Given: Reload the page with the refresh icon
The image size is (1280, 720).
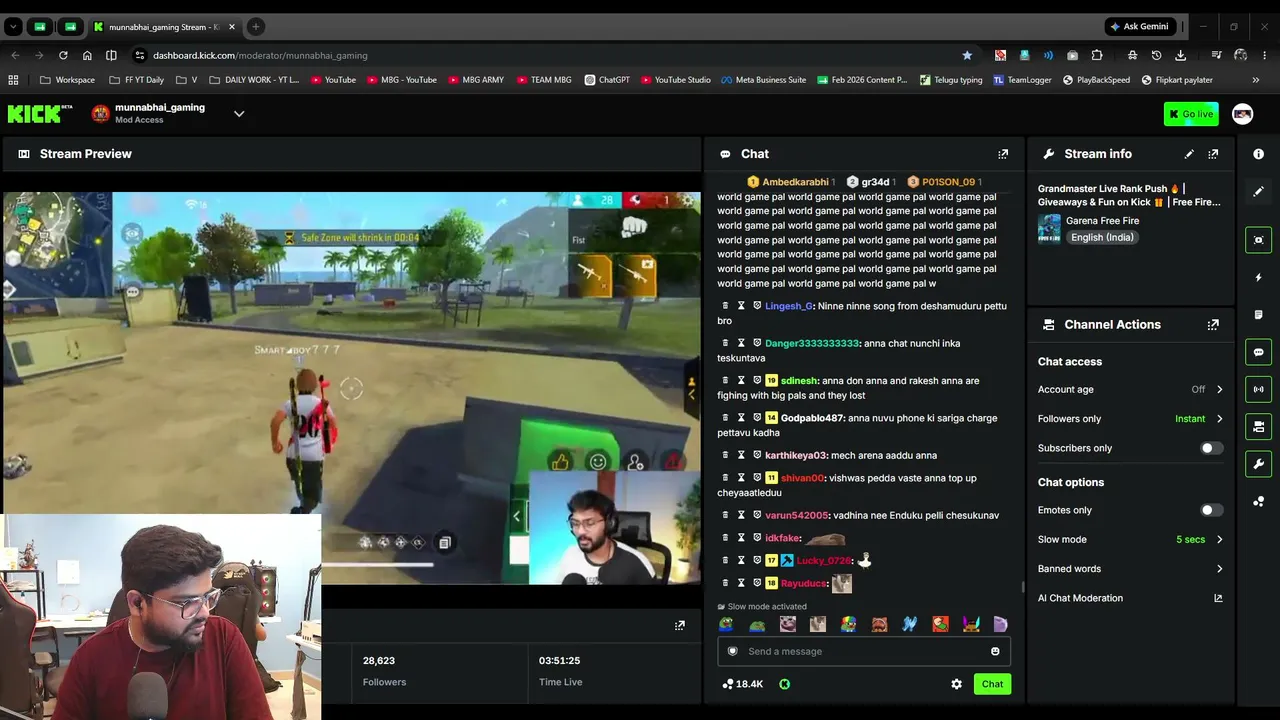Looking at the screenshot, I should 63,55.
